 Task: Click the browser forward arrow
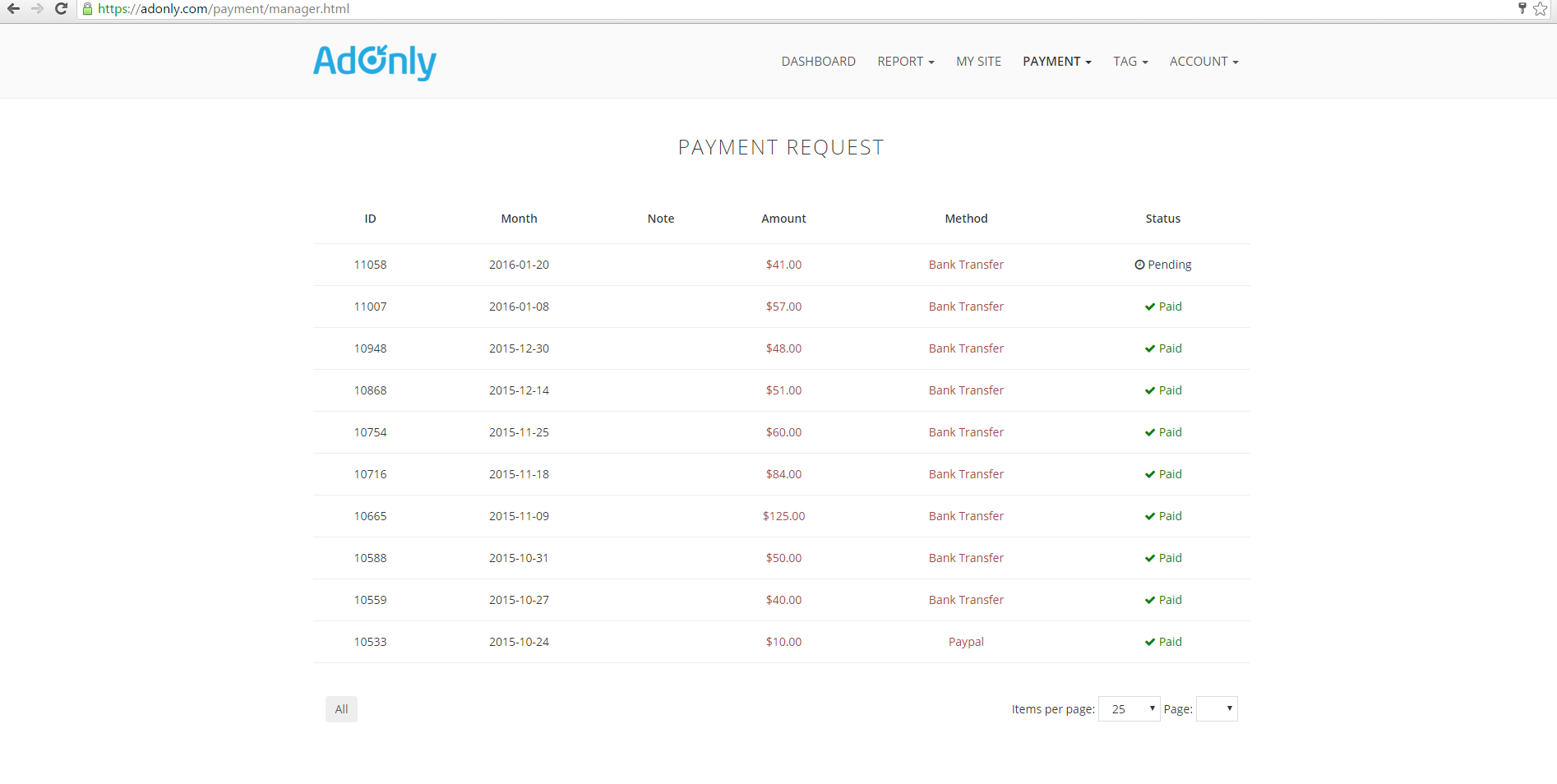37,9
